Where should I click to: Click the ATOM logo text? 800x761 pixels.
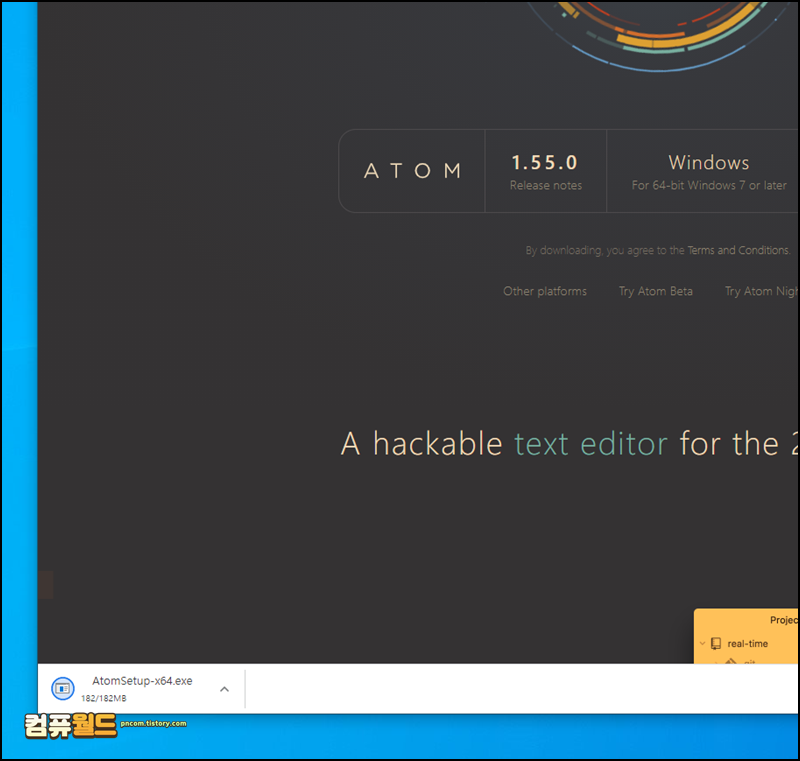(x=412, y=171)
